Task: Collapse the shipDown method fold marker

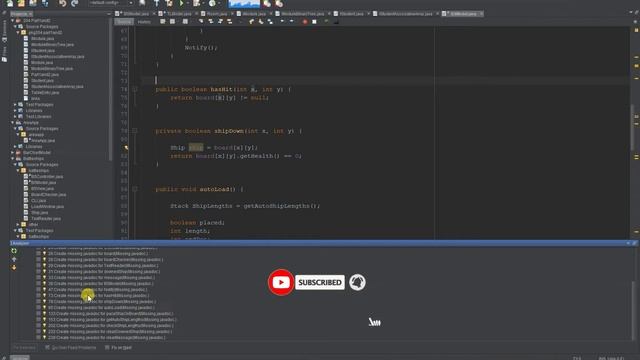Action: pyautogui.click(x=135, y=131)
